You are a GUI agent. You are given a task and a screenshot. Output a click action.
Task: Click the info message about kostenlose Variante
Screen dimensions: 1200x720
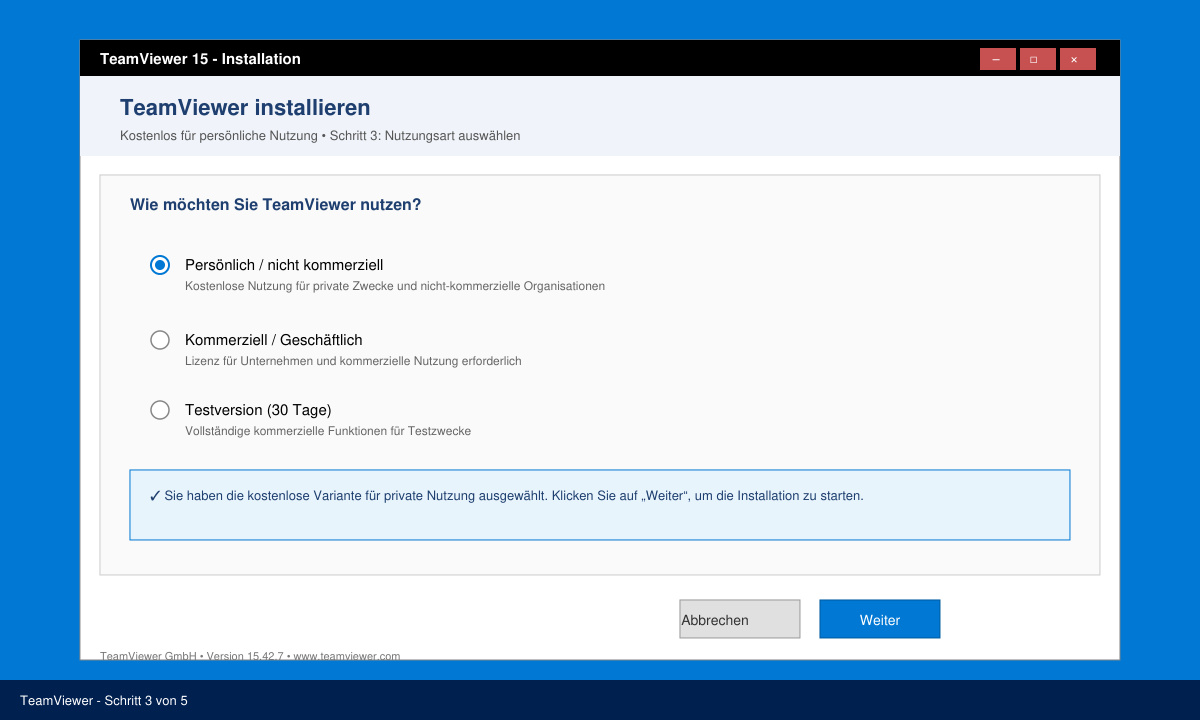pos(600,505)
